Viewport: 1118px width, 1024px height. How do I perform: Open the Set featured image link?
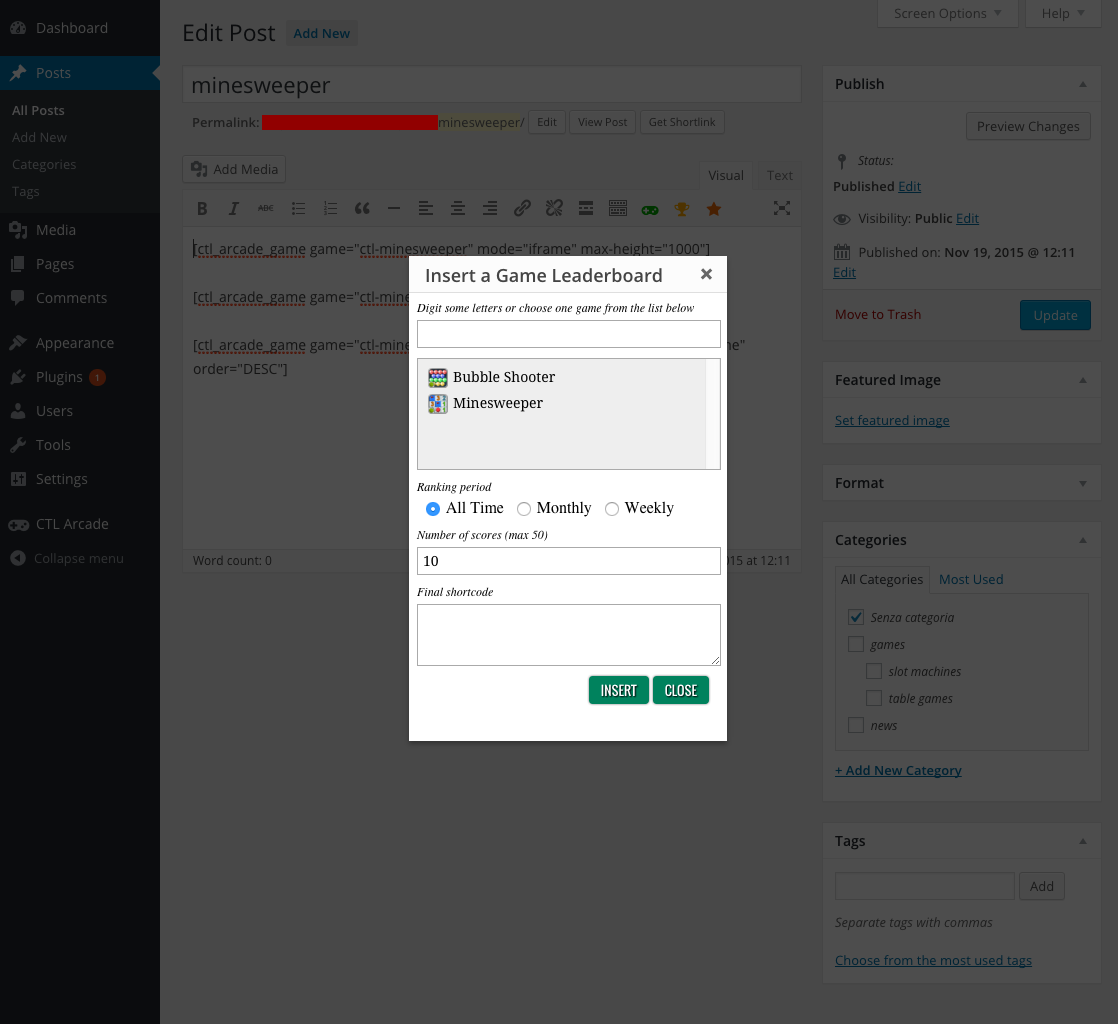(x=891, y=420)
